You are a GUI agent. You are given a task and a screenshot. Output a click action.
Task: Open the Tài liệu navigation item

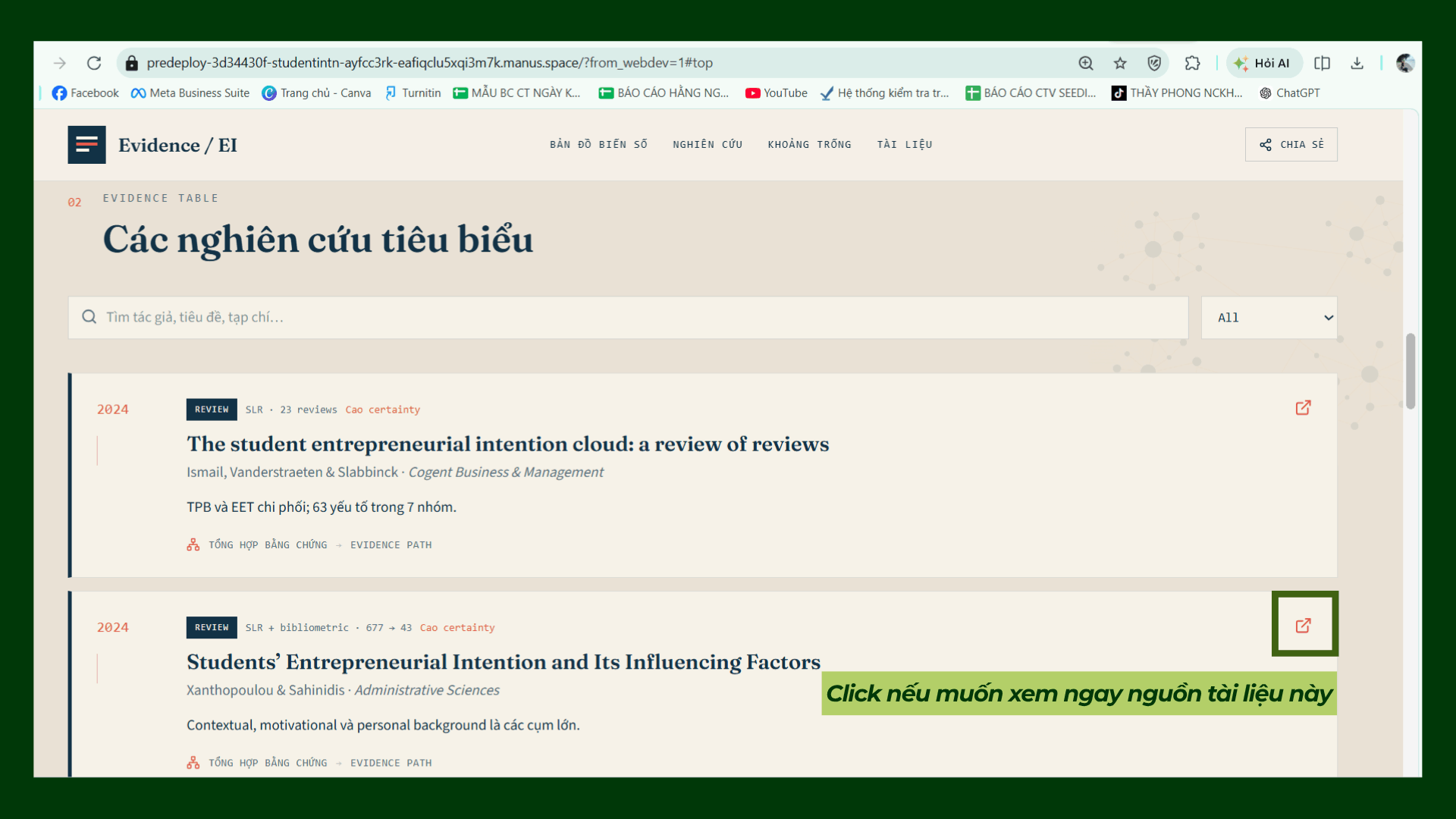pyautogui.click(x=905, y=144)
